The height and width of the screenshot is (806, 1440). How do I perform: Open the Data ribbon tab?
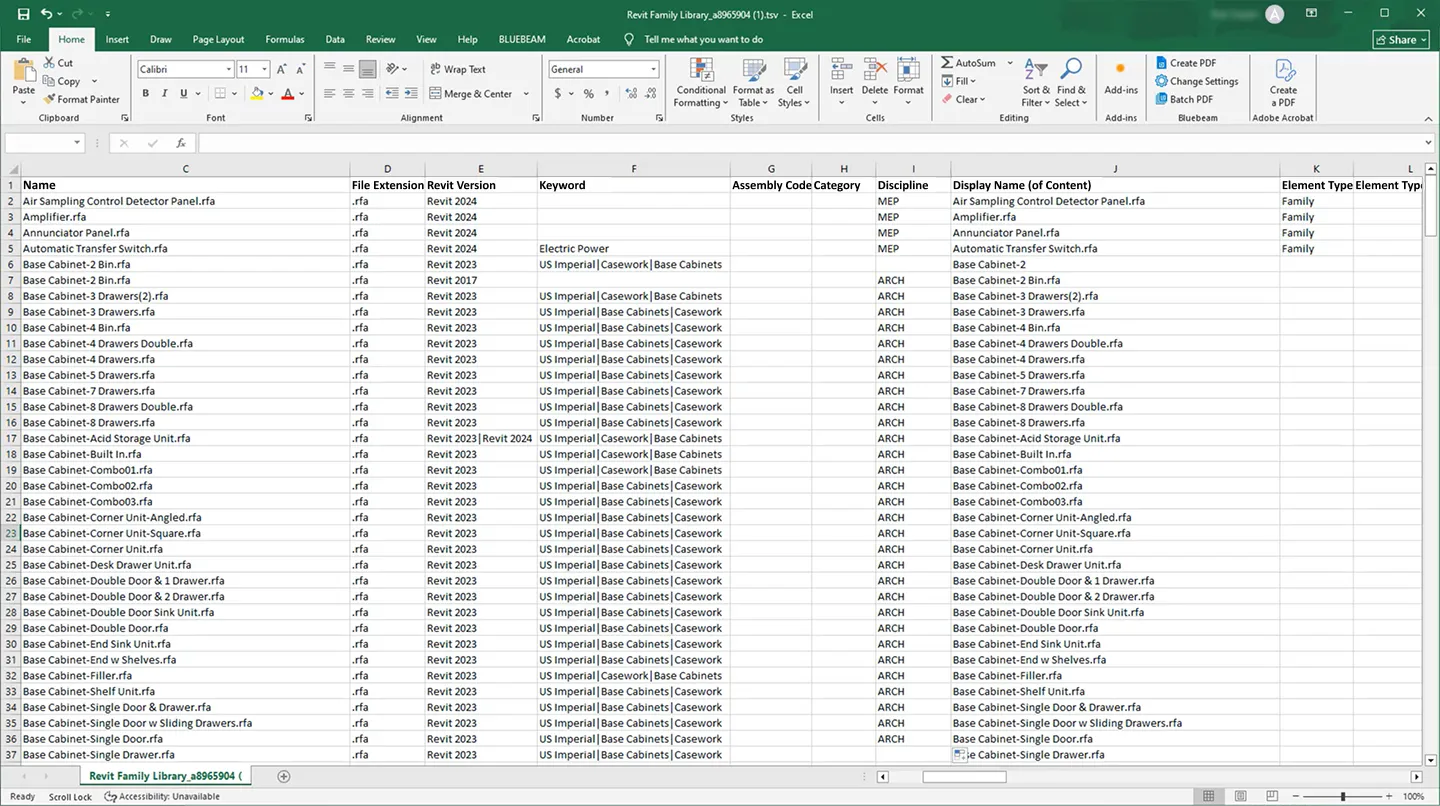click(335, 39)
